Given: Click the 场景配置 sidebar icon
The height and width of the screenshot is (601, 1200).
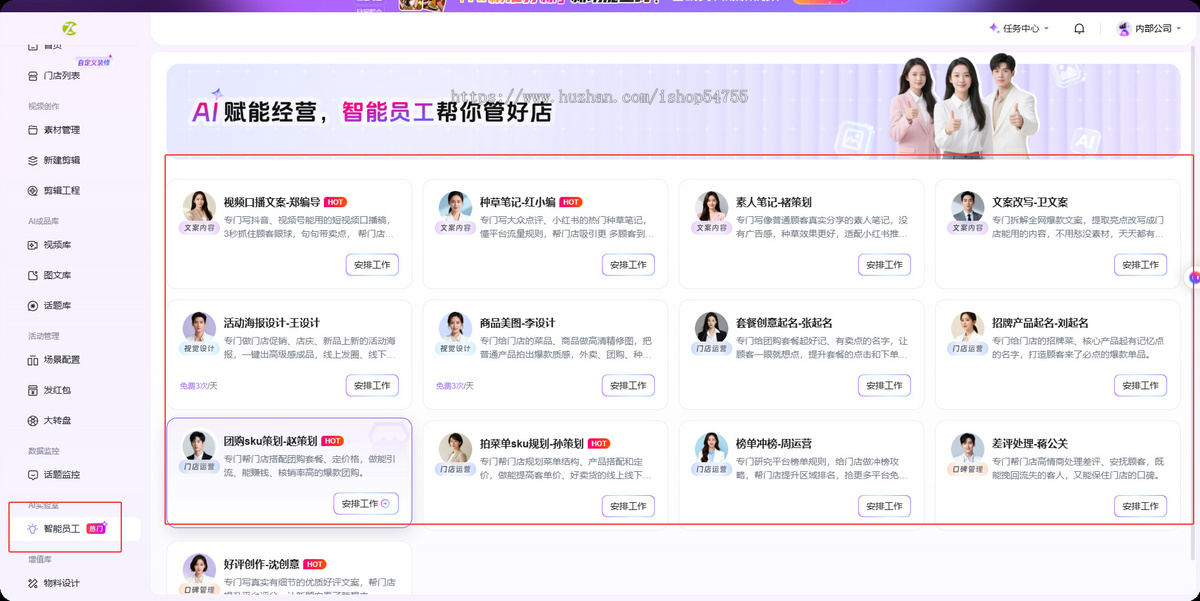Looking at the screenshot, I should pyautogui.click(x=33, y=360).
